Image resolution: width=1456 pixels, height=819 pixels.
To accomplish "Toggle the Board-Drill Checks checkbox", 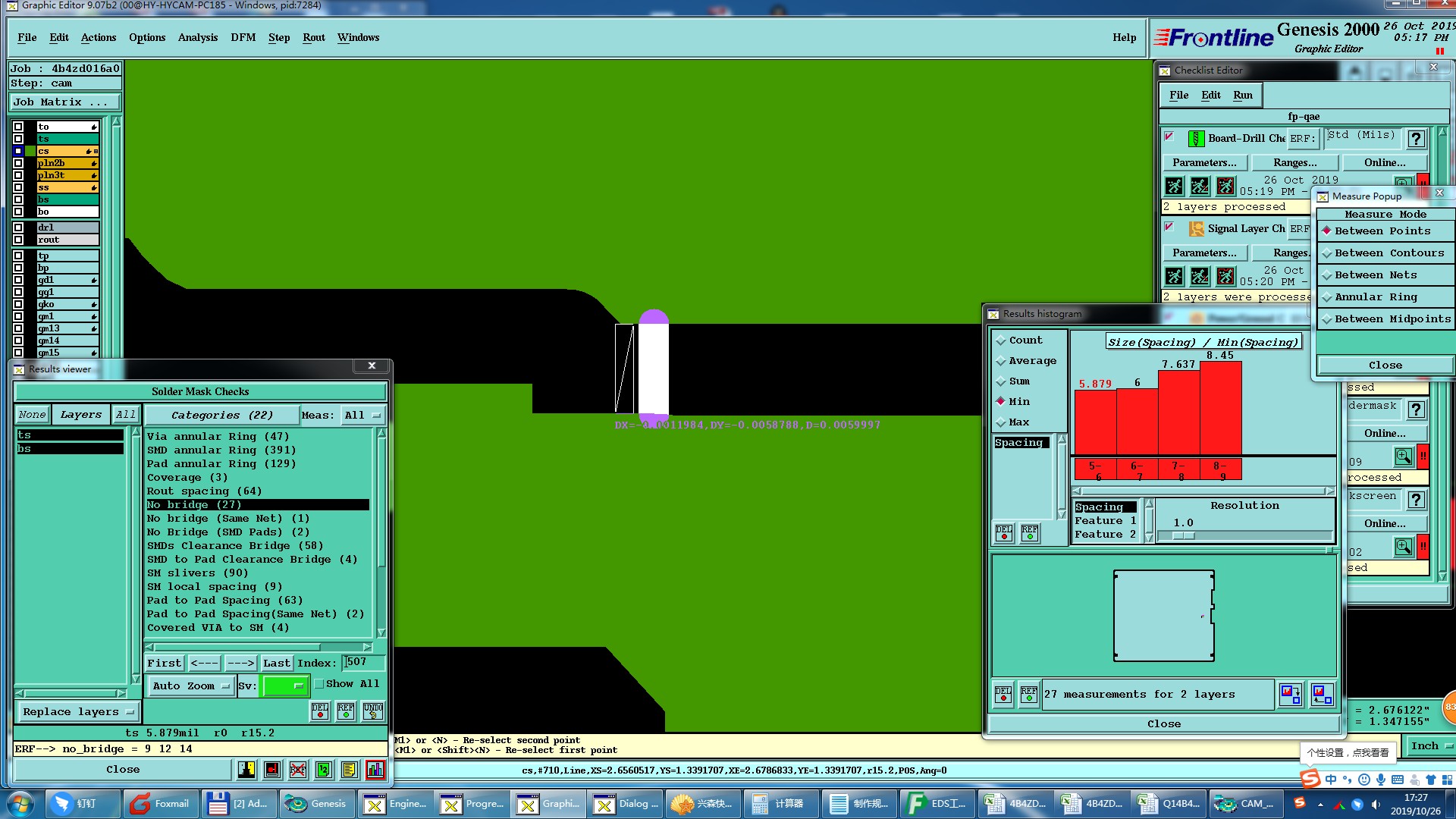I will pyautogui.click(x=1169, y=136).
